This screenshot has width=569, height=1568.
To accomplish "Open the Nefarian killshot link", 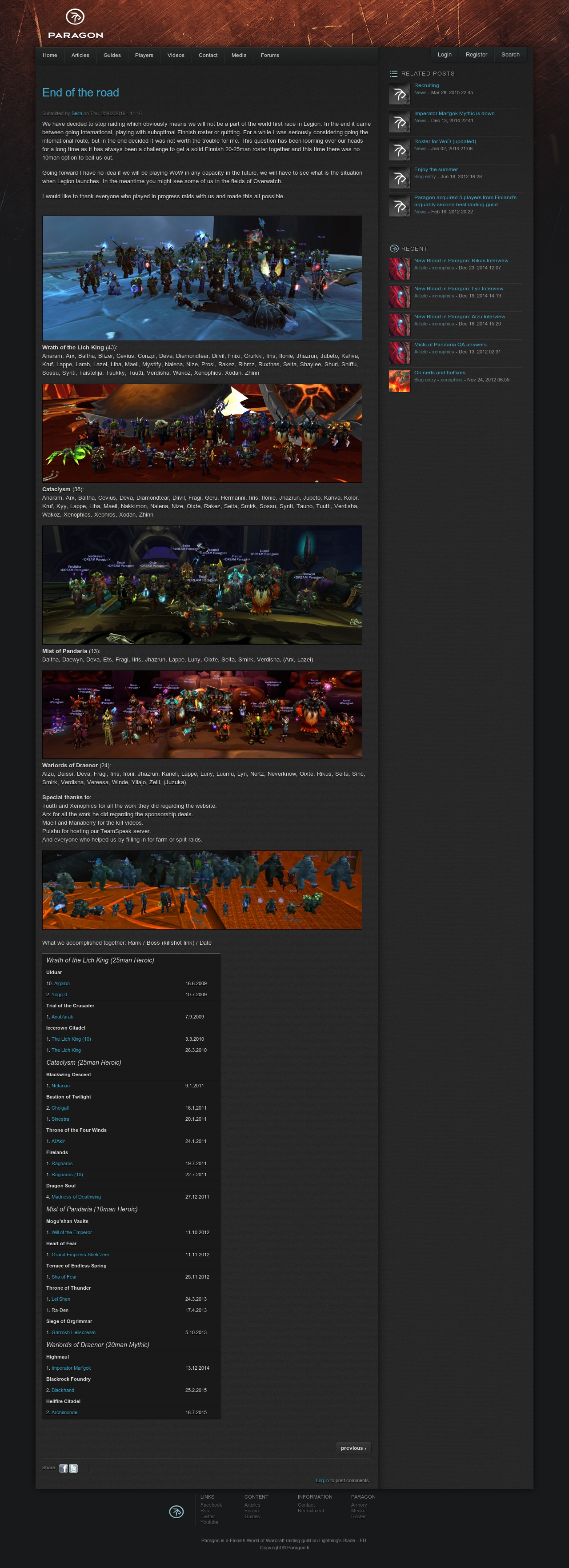I will (61, 1085).
